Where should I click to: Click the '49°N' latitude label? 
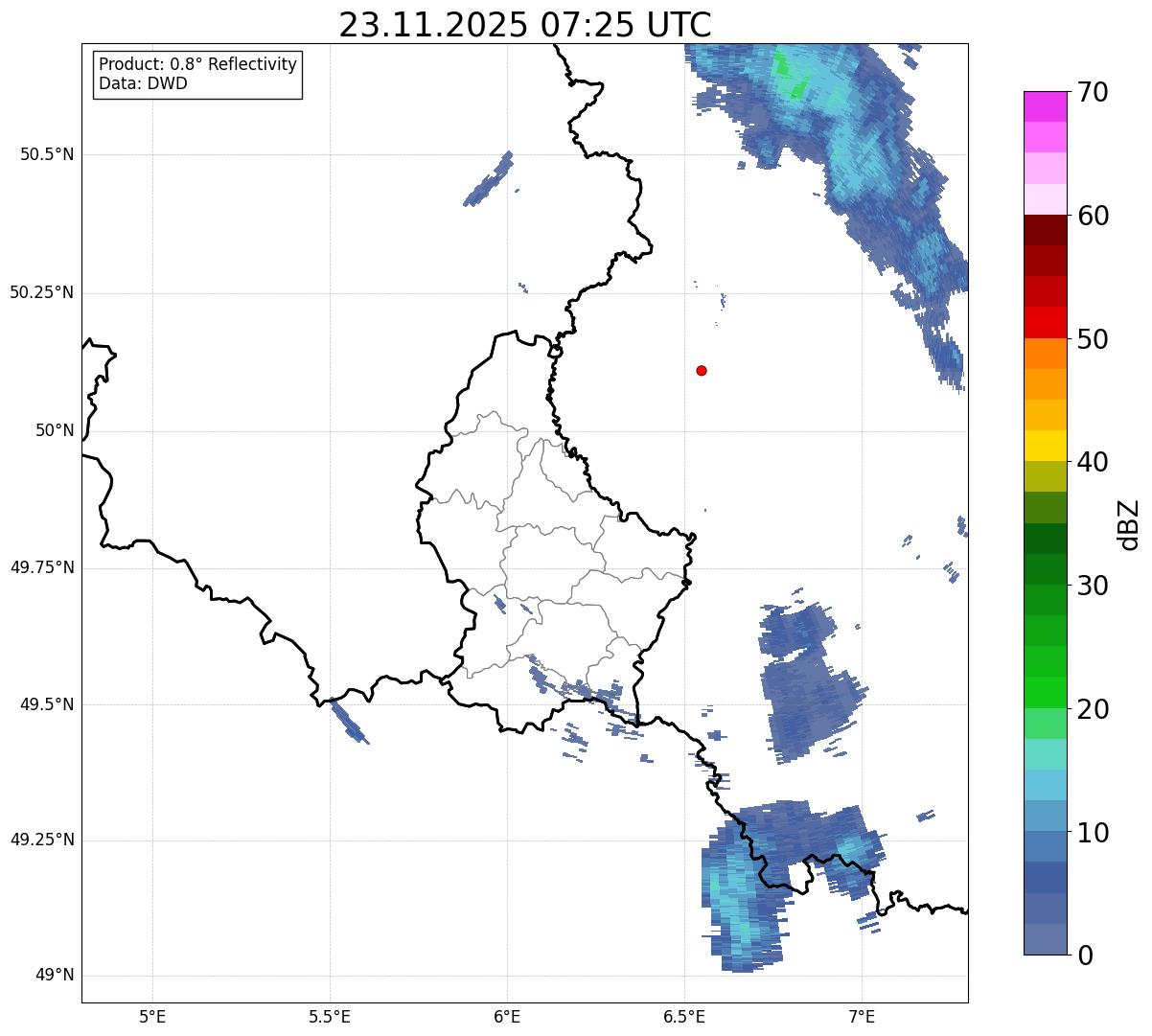pos(55,976)
